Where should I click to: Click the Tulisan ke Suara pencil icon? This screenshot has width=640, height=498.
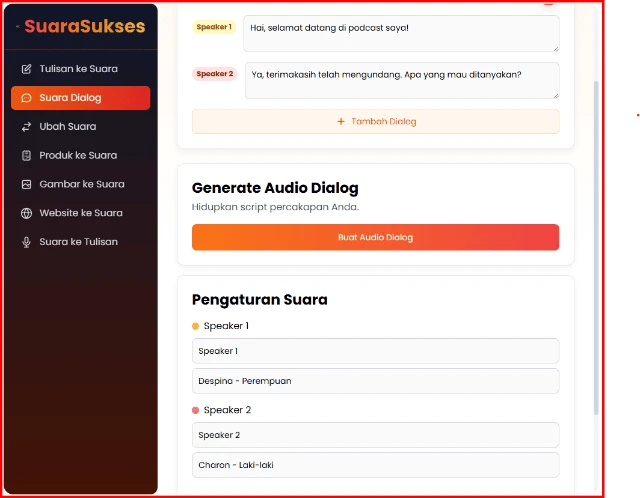(x=27, y=69)
